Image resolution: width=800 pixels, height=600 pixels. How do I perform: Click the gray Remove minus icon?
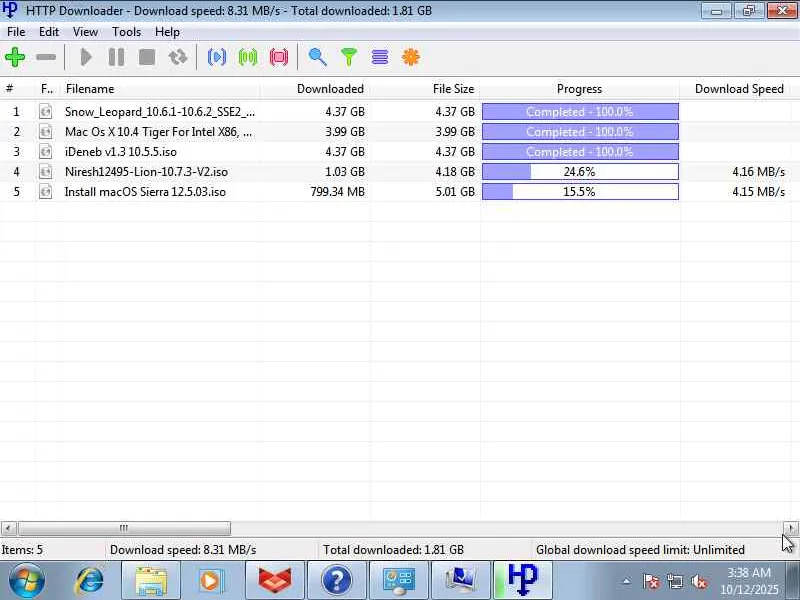[x=46, y=57]
